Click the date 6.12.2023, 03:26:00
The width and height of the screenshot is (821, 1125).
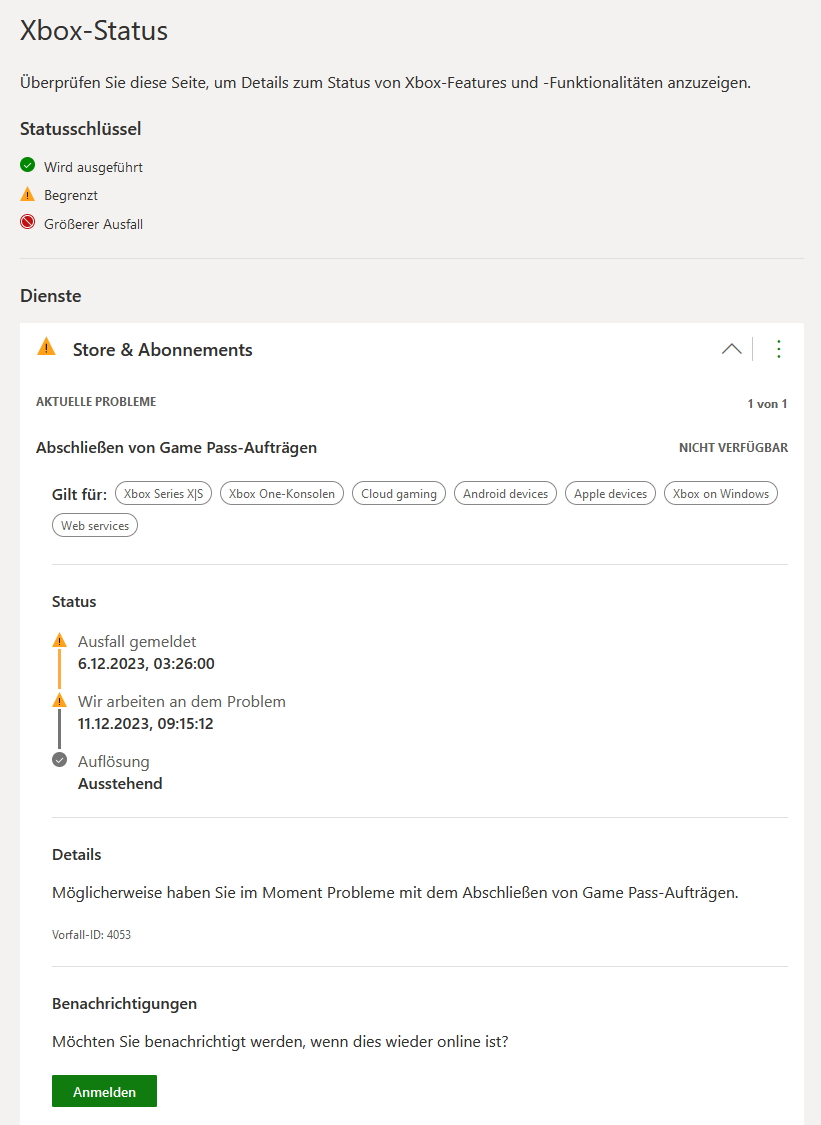click(x=146, y=664)
